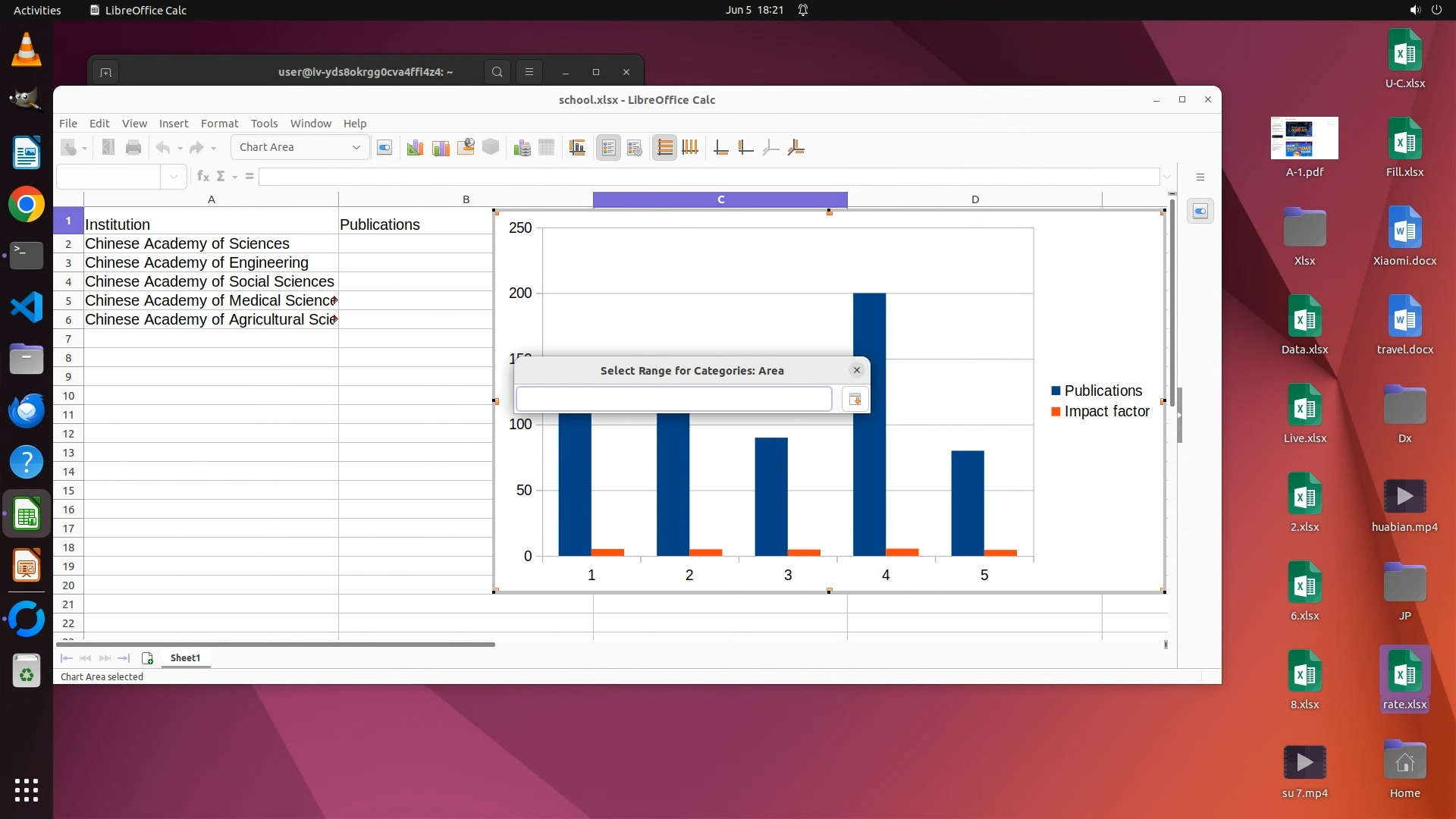Open the Name Box dropdown arrow
Screen dimensions: 1456x819
(x=174, y=177)
